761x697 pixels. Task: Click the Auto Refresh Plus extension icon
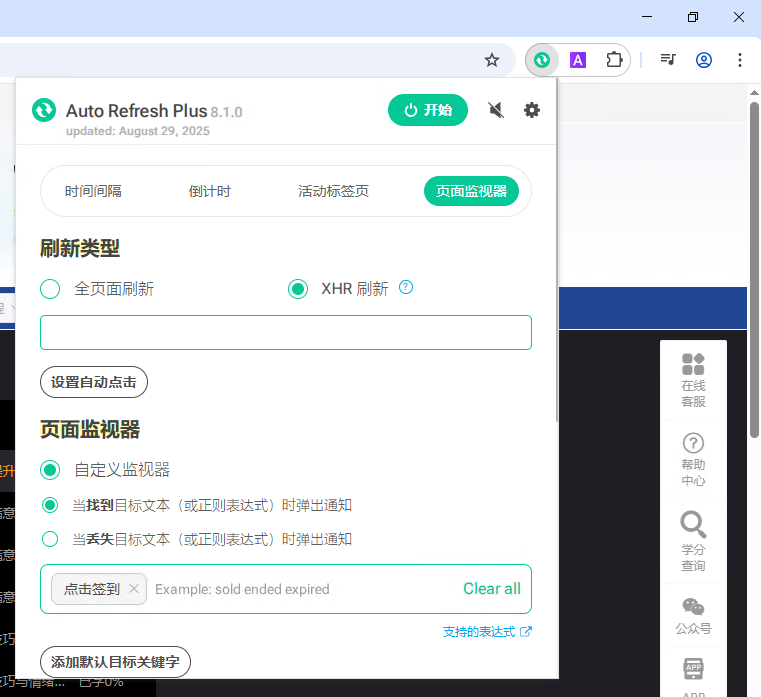[541, 60]
